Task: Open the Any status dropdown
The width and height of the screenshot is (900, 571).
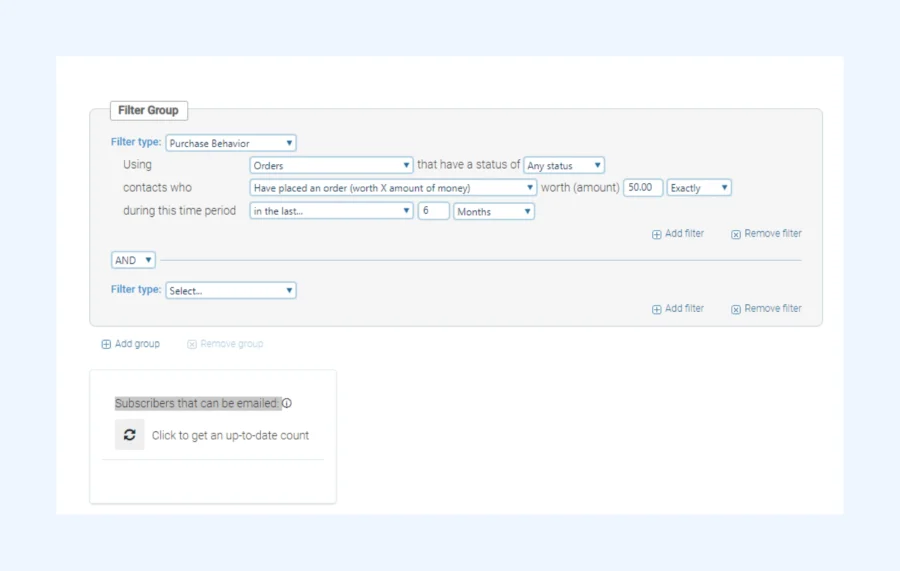Action: (564, 165)
